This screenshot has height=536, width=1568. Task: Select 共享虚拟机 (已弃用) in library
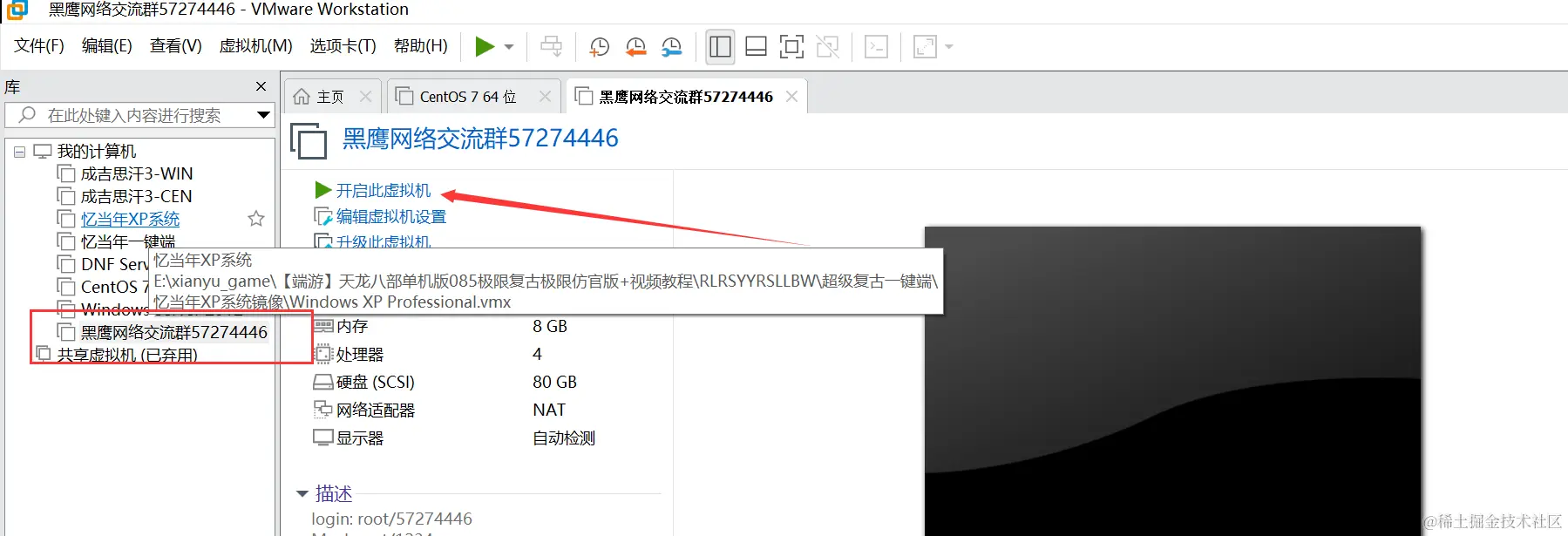click(x=127, y=355)
